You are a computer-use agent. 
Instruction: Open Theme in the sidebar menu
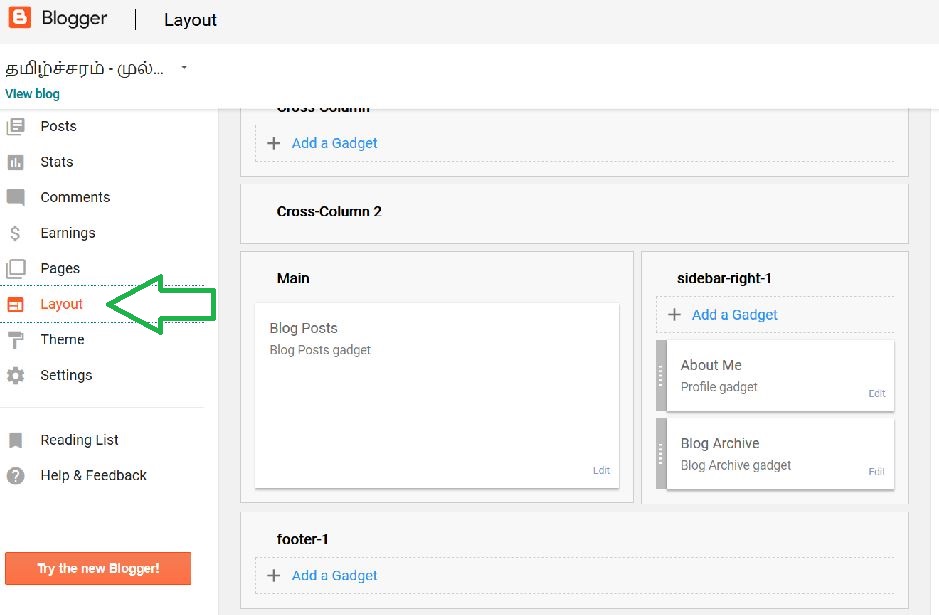point(62,340)
